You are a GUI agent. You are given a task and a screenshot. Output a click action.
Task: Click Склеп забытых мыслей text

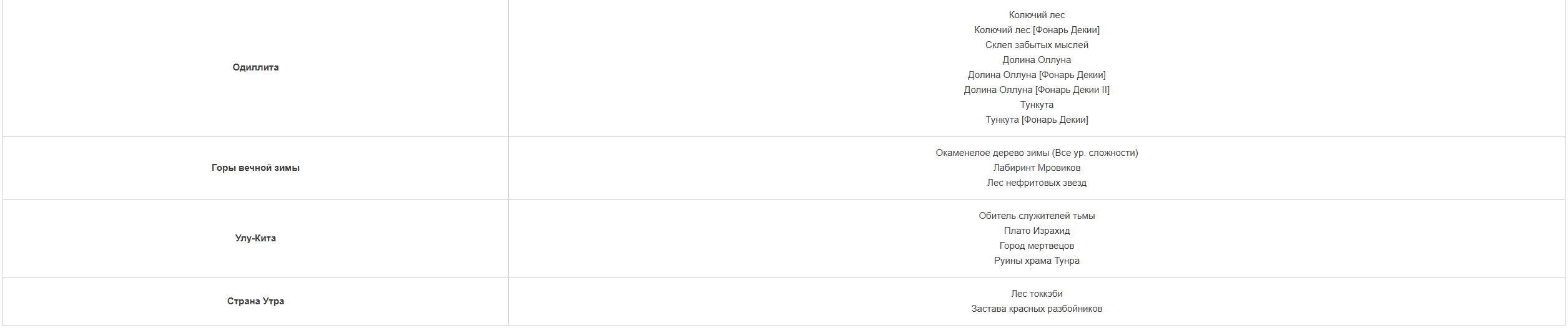1037,45
